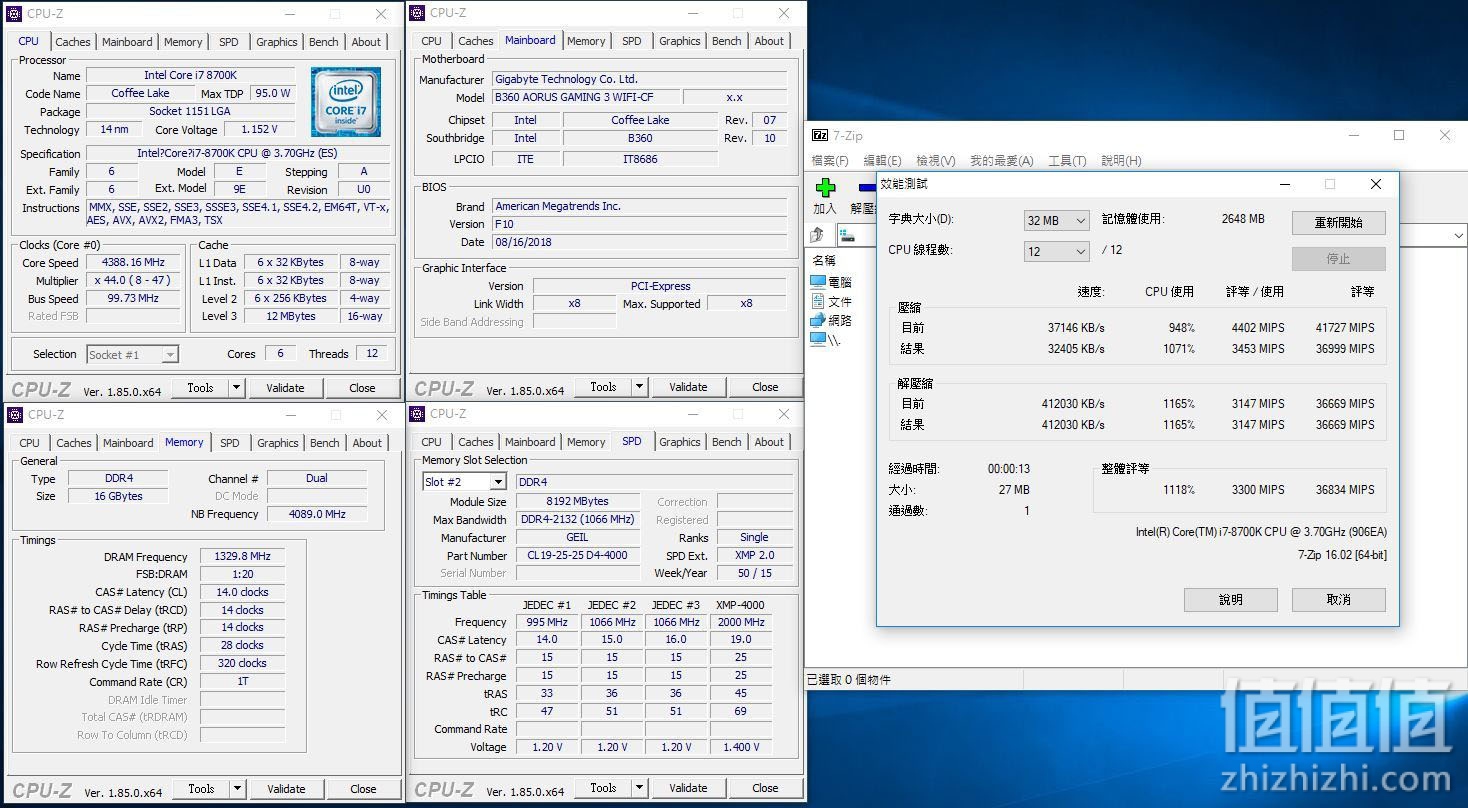1468x808 pixels.
Task: Switch to CPU tab in the CPU-Z SPD window
Action: coord(431,442)
